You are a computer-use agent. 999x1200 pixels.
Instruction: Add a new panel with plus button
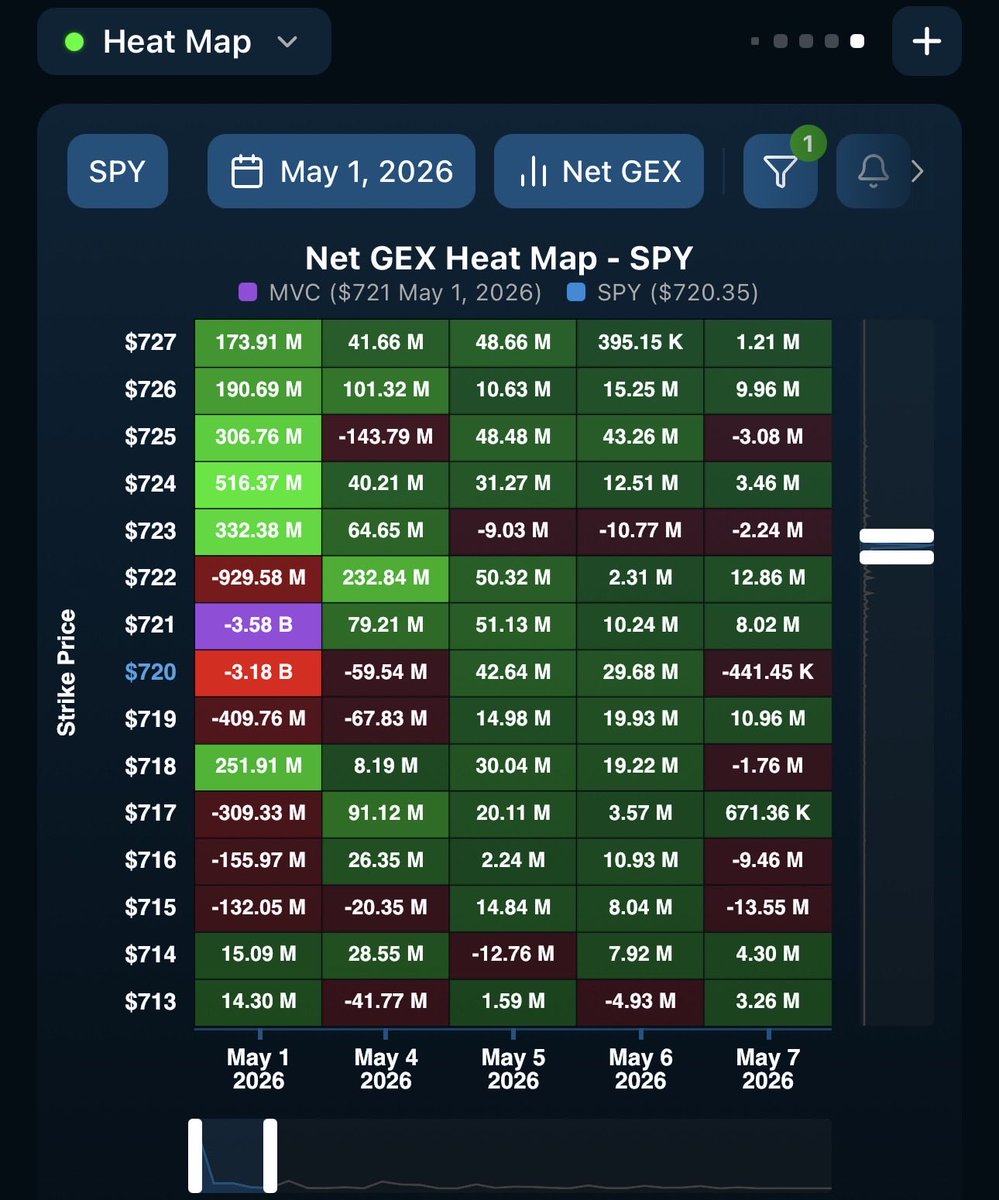[x=927, y=42]
